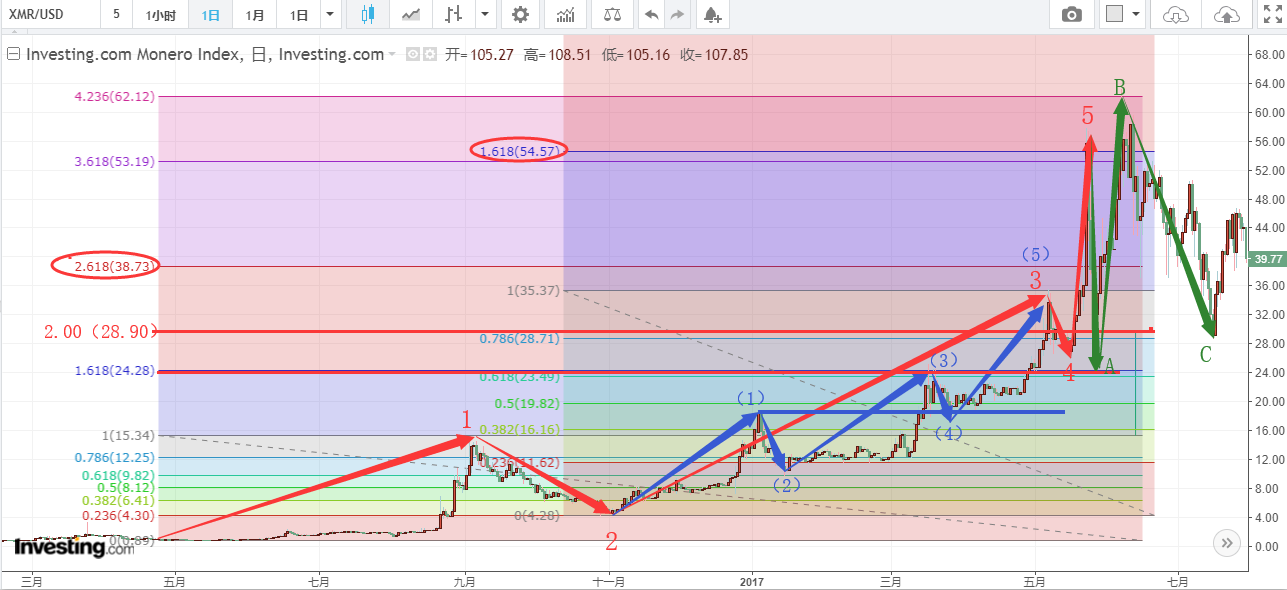Collapse the Monero Index legend box
1287x590 pixels.
[13, 55]
